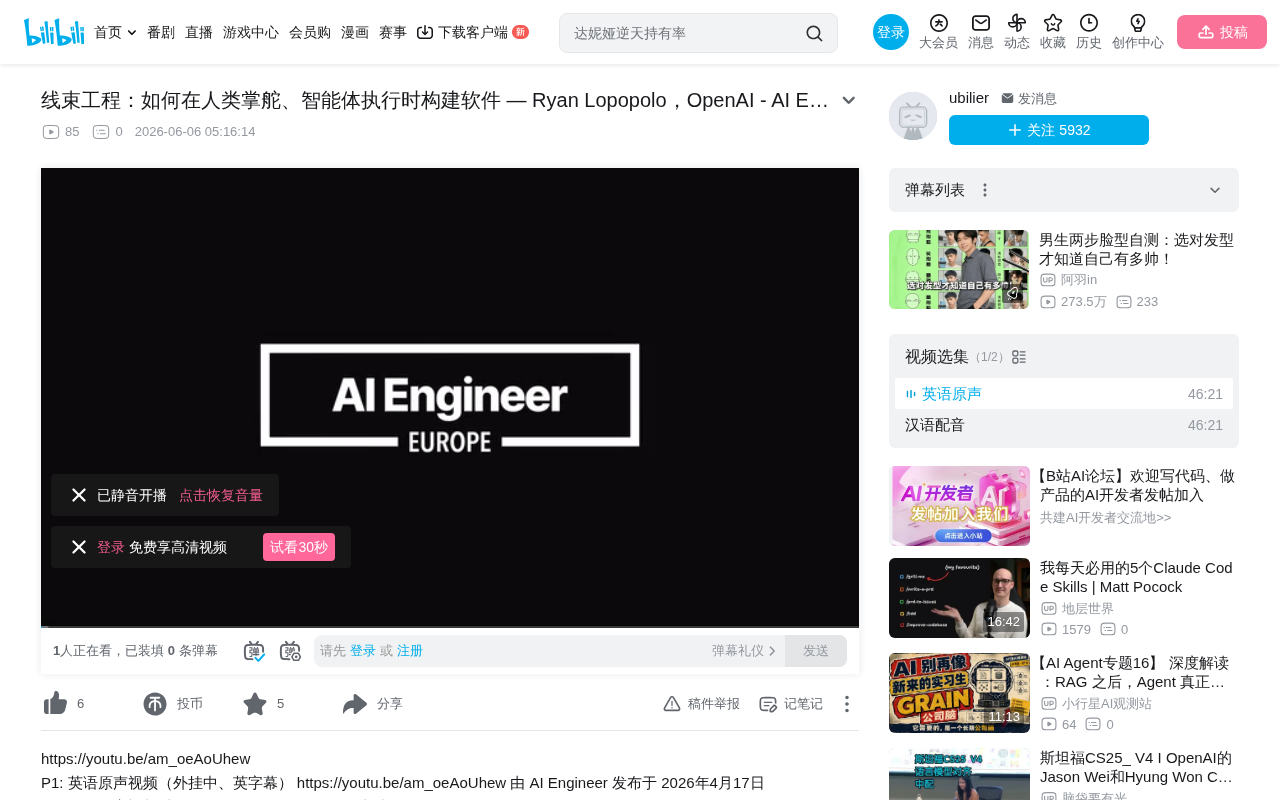
Task: Click the 投币 coin icon
Action: coord(155,704)
